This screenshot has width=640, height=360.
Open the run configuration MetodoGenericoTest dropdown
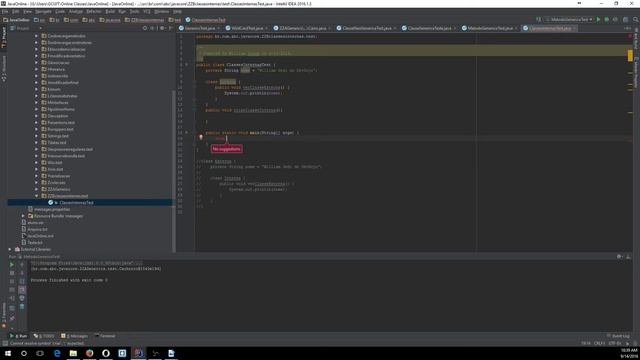click(569, 20)
